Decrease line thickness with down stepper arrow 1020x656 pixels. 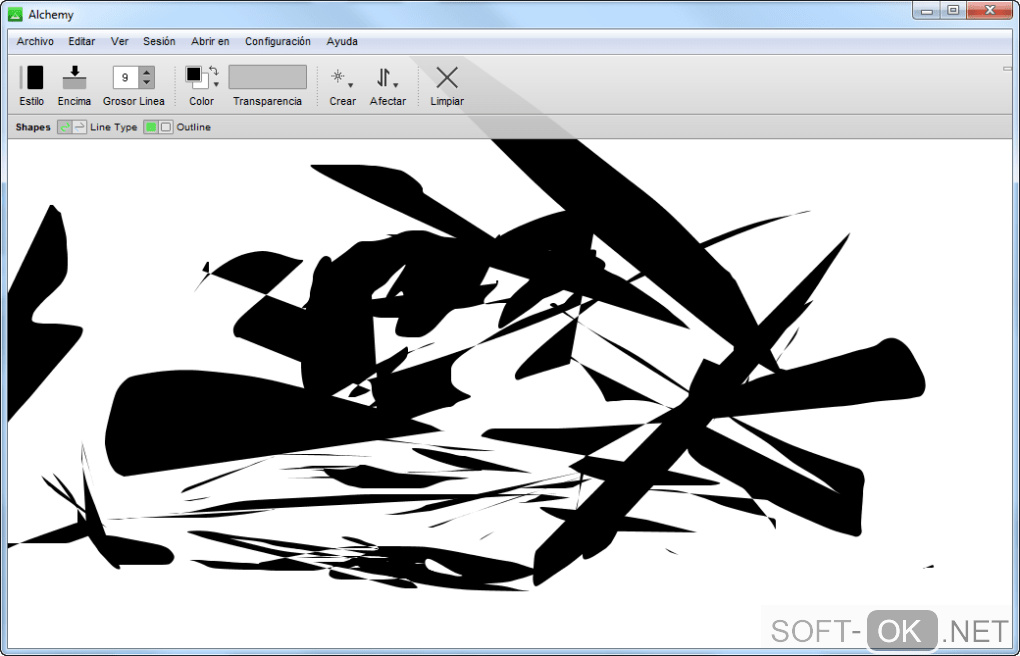point(147,83)
